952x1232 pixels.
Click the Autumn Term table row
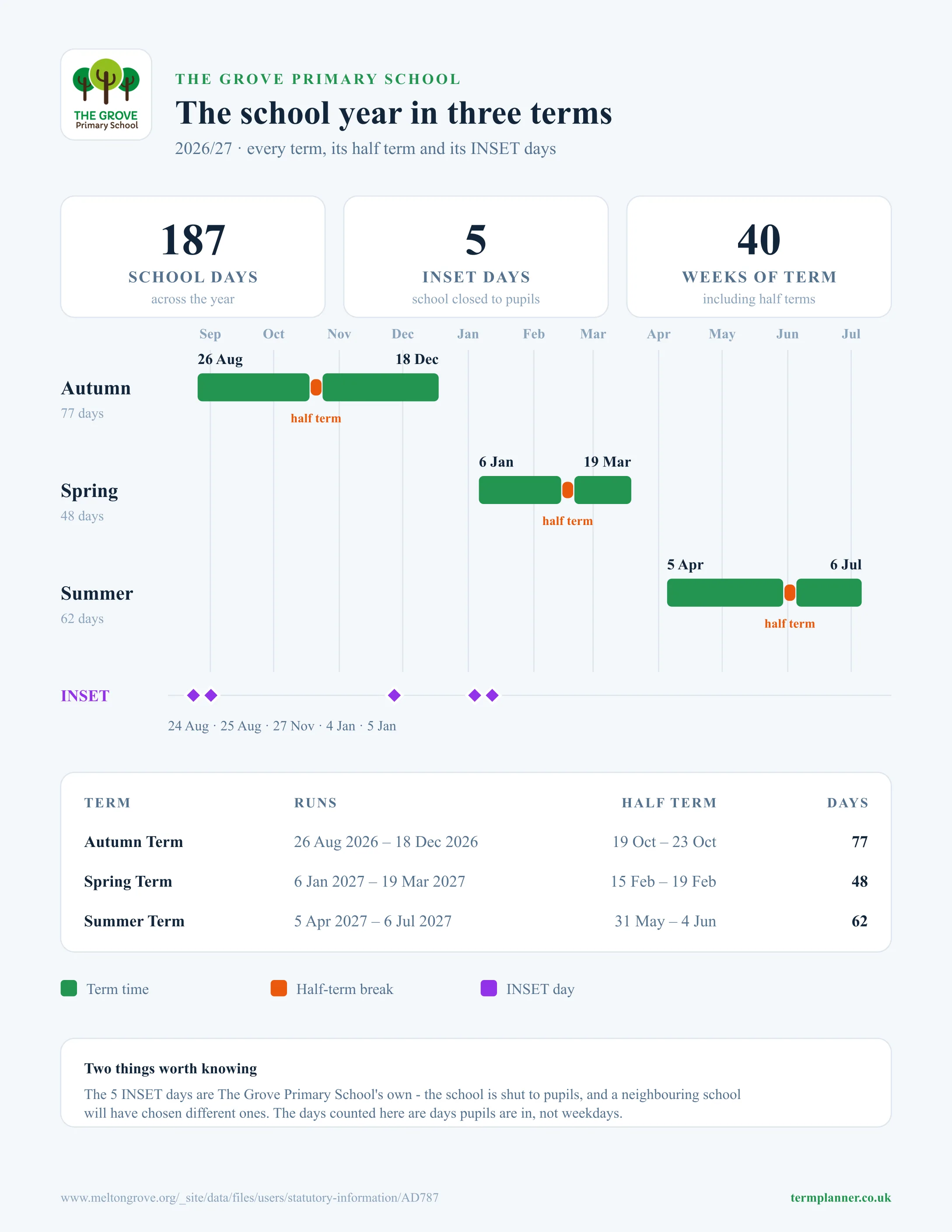476,842
